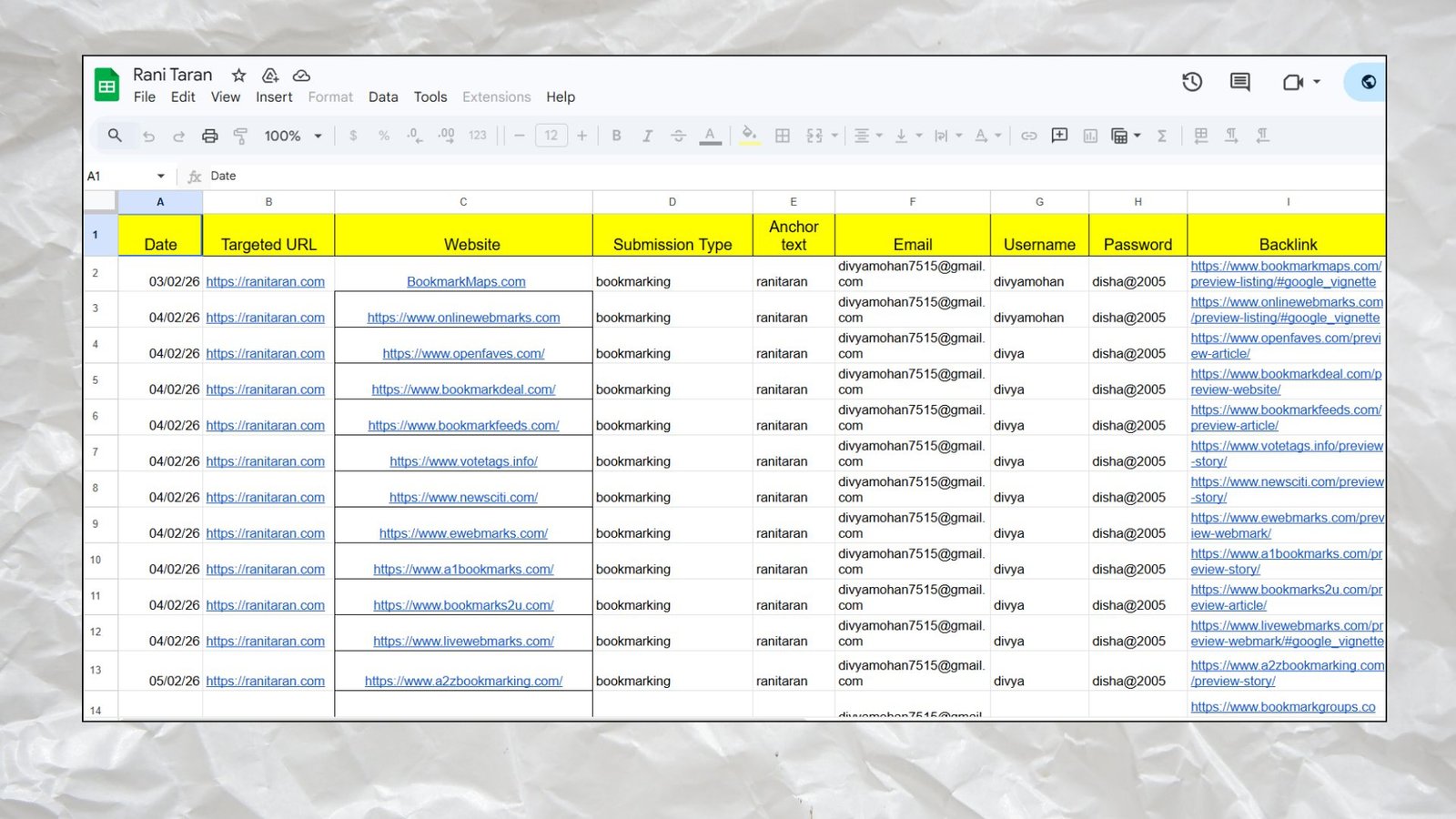Undo the last action
Viewport: 1456px width, 819px height.
pos(148,136)
